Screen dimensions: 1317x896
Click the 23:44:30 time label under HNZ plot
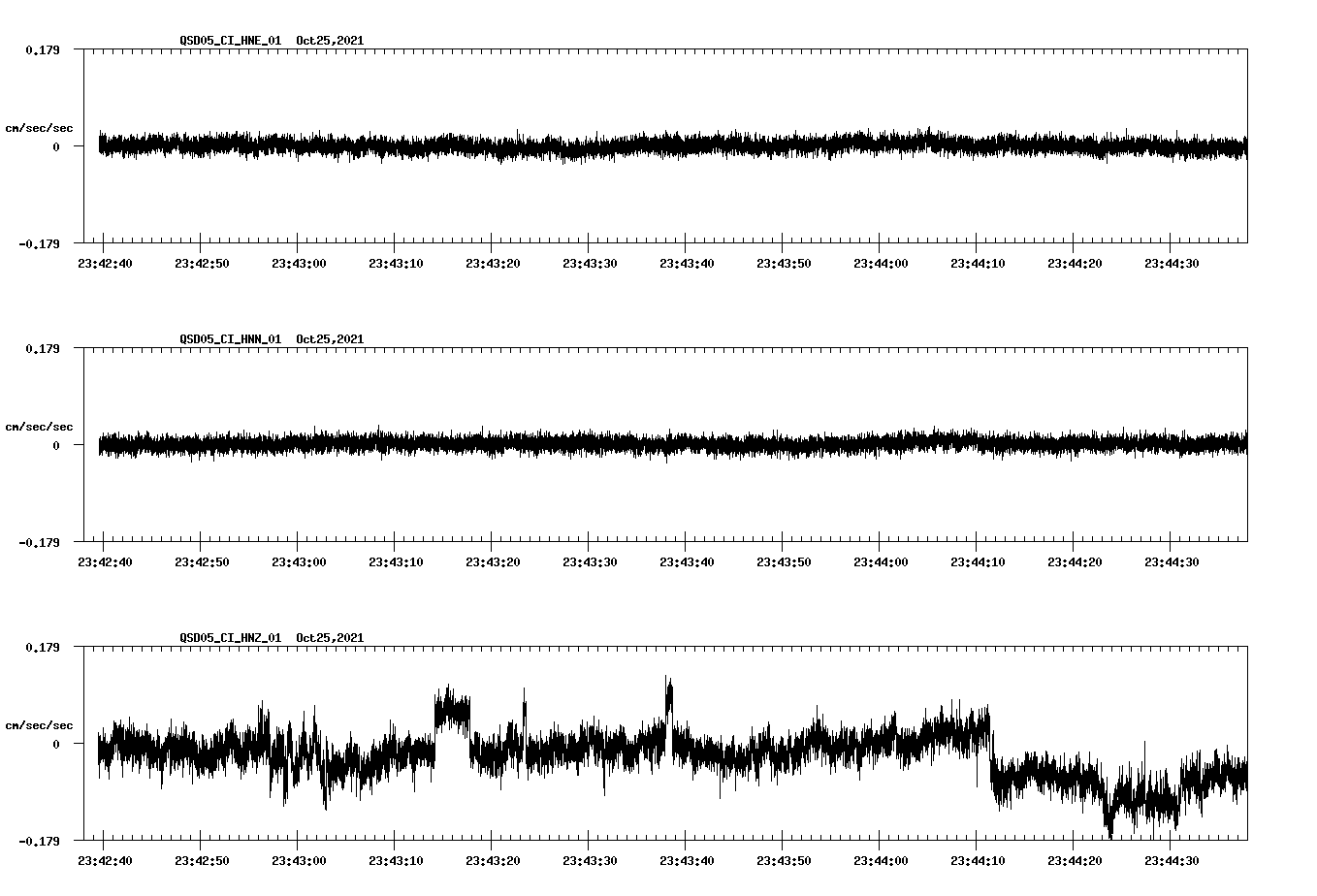1172,860
